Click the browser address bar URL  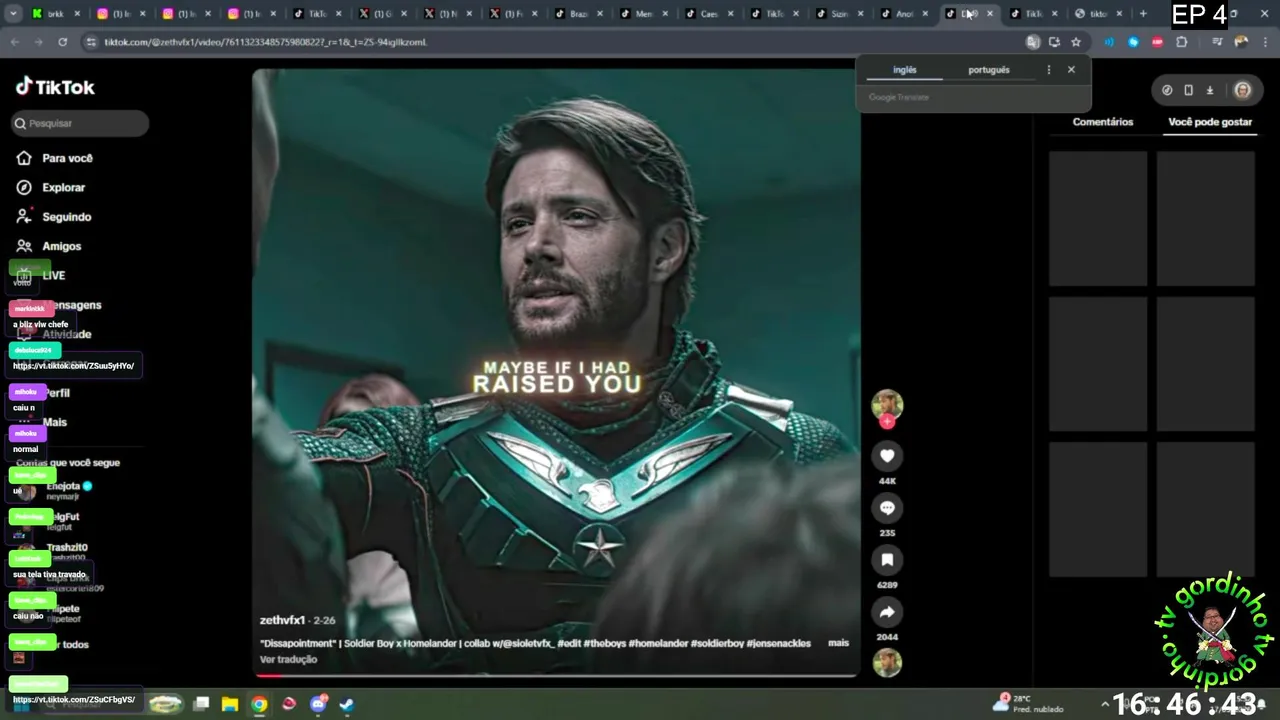[265, 42]
